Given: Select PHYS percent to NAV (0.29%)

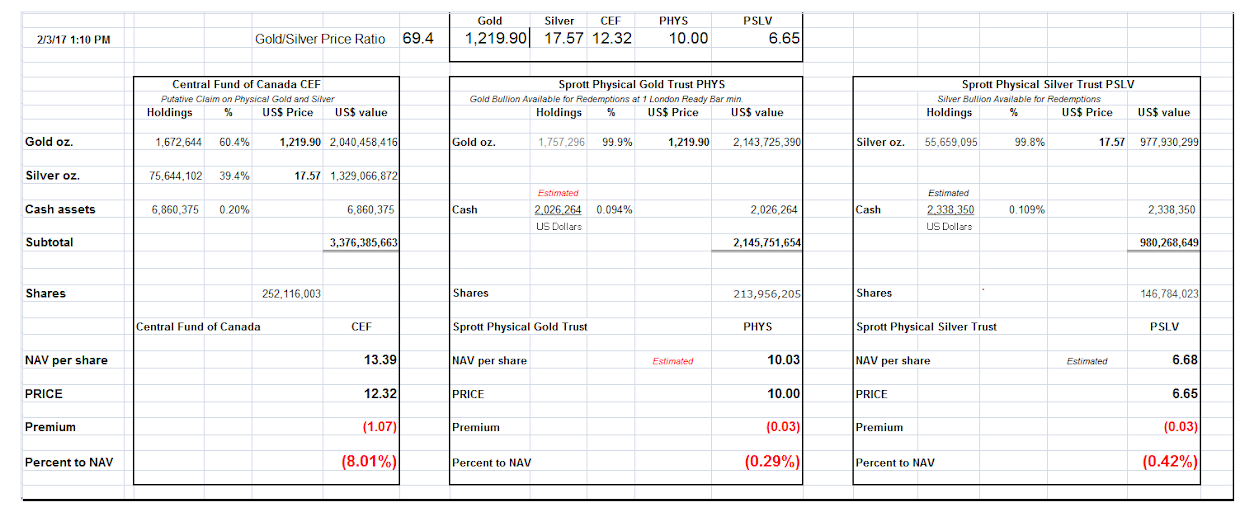Looking at the screenshot, I should tap(773, 462).
